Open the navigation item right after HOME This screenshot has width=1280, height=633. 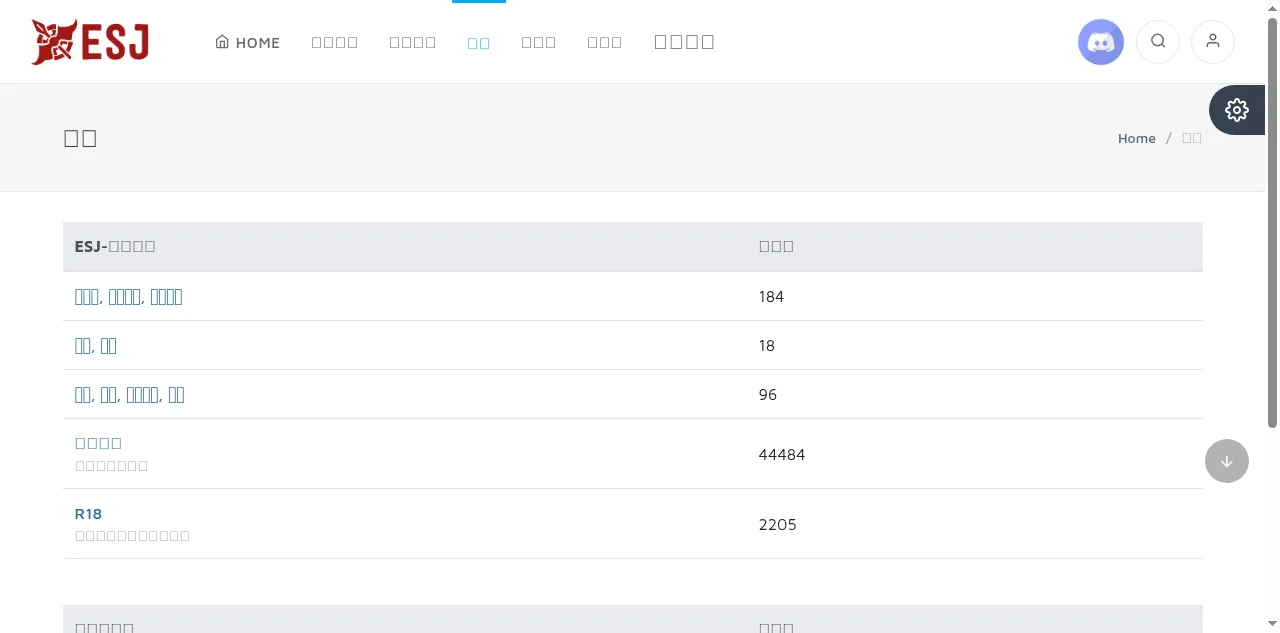point(335,42)
